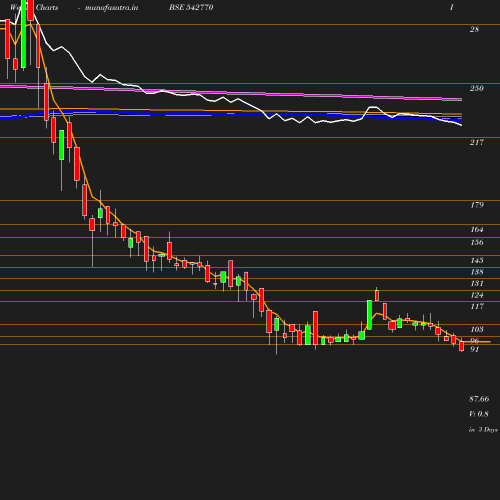Click the price label 124
500x500 pixels.
click(477, 295)
